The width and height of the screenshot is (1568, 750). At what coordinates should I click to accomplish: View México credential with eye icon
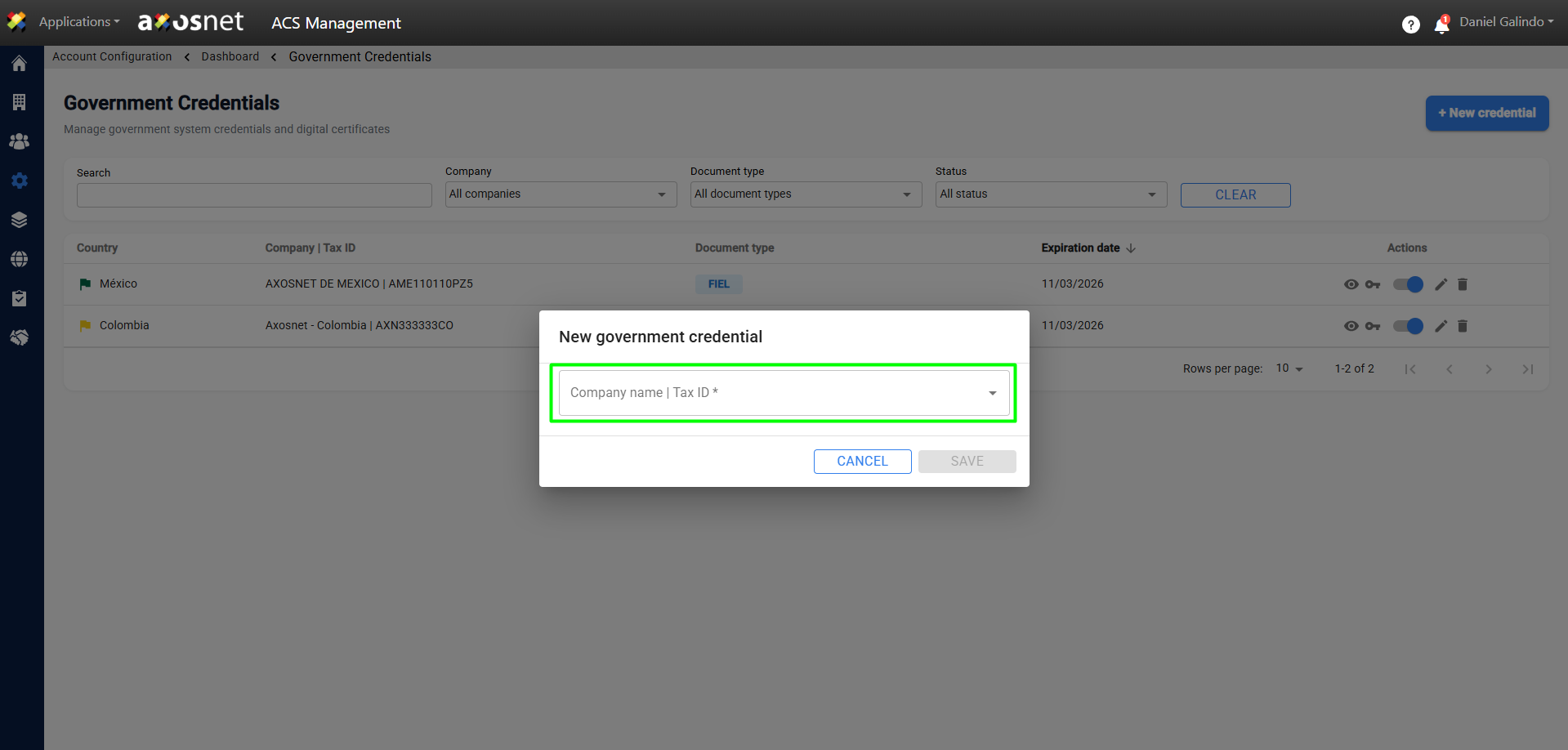pyautogui.click(x=1351, y=284)
